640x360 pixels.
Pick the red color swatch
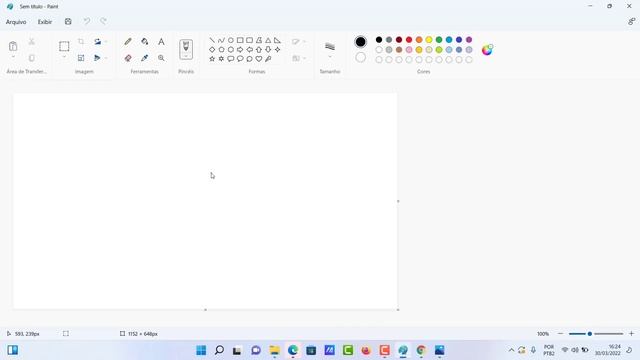(409, 40)
